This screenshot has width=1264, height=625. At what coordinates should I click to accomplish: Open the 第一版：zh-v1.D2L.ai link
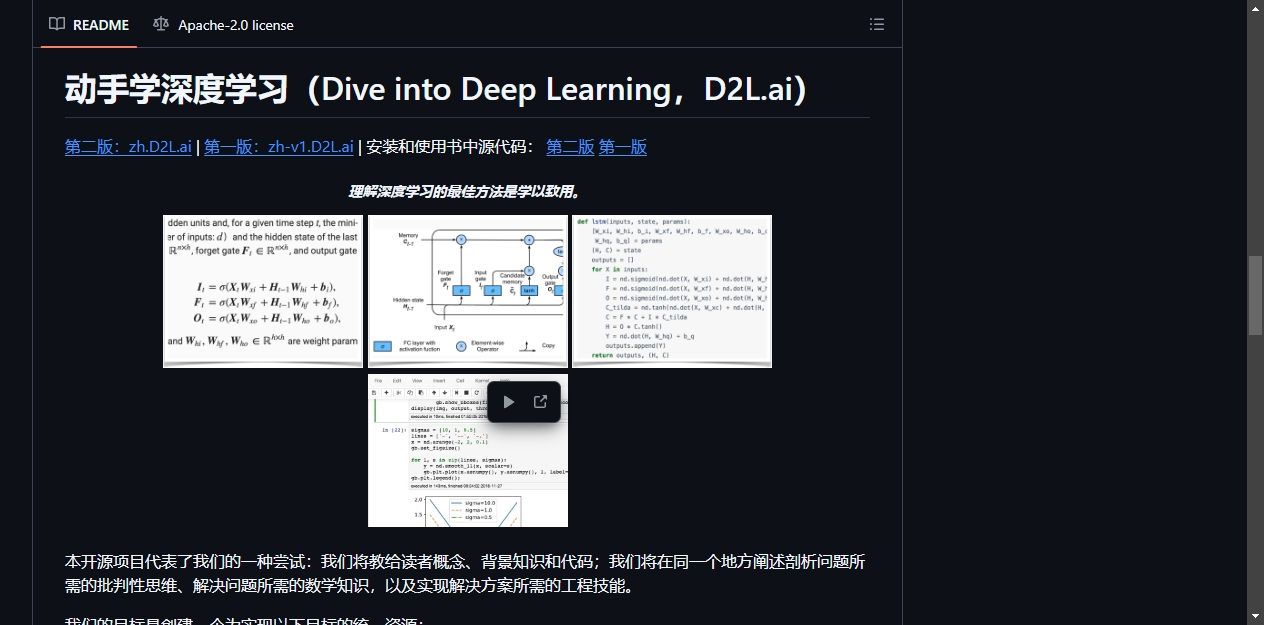click(x=279, y=147)
